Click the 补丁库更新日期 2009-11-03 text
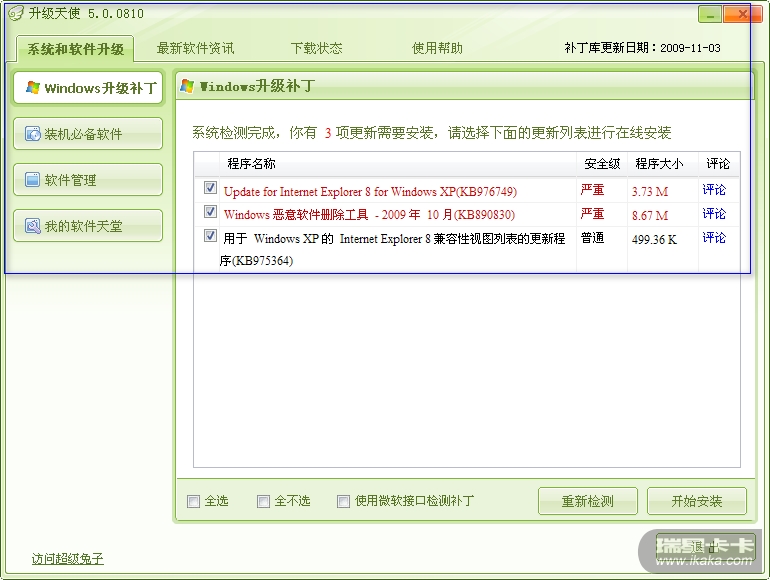The image size is (770, 580). pos(642,48)
